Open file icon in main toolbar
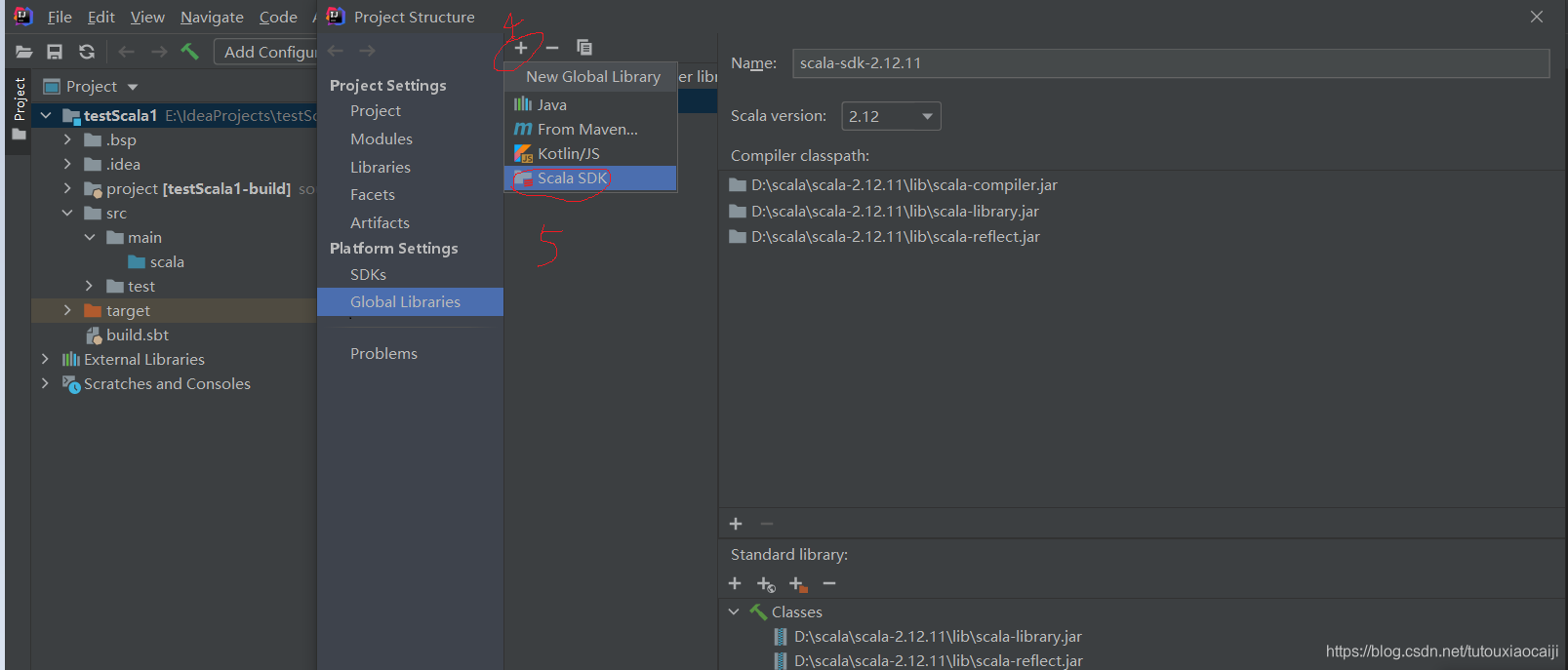This screenshot has width=1568, height=670. [24, 52]
